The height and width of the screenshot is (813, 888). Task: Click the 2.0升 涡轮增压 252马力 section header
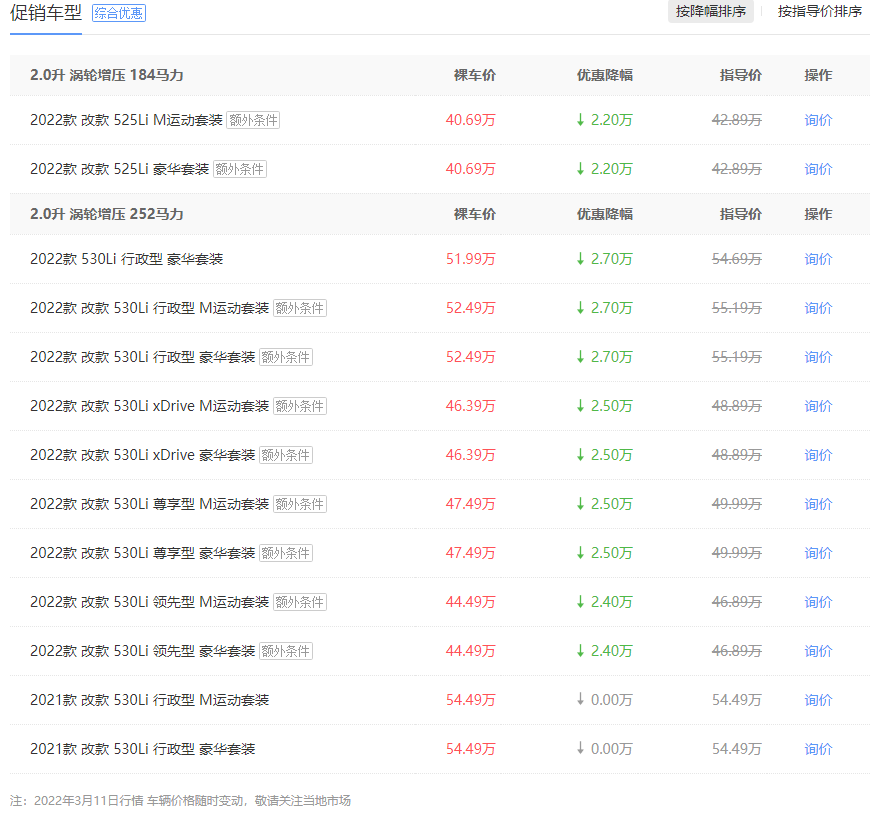[106, 214]
